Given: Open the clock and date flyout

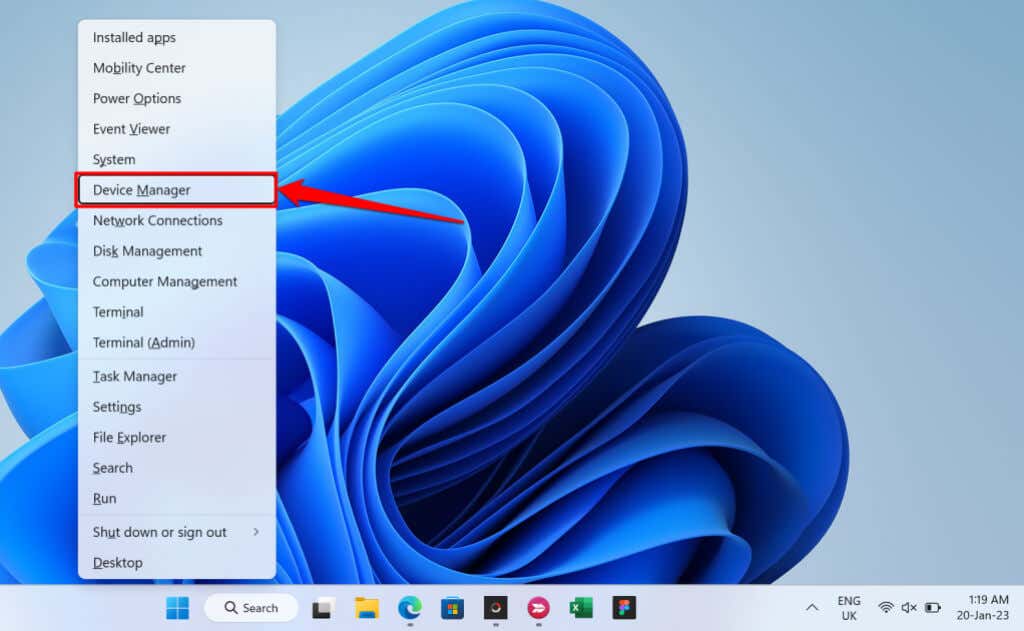Looking at the screenshot, I should (x=983, y=607).
